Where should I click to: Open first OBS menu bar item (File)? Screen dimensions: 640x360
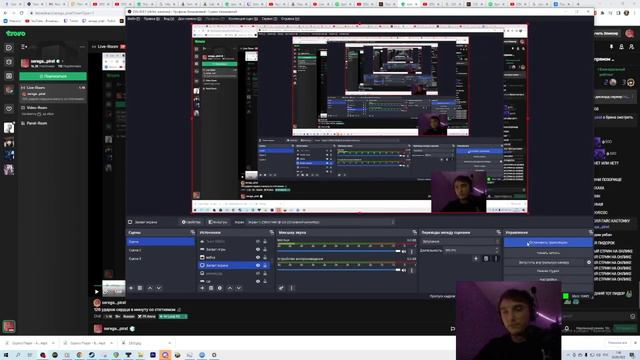(134, 19)
